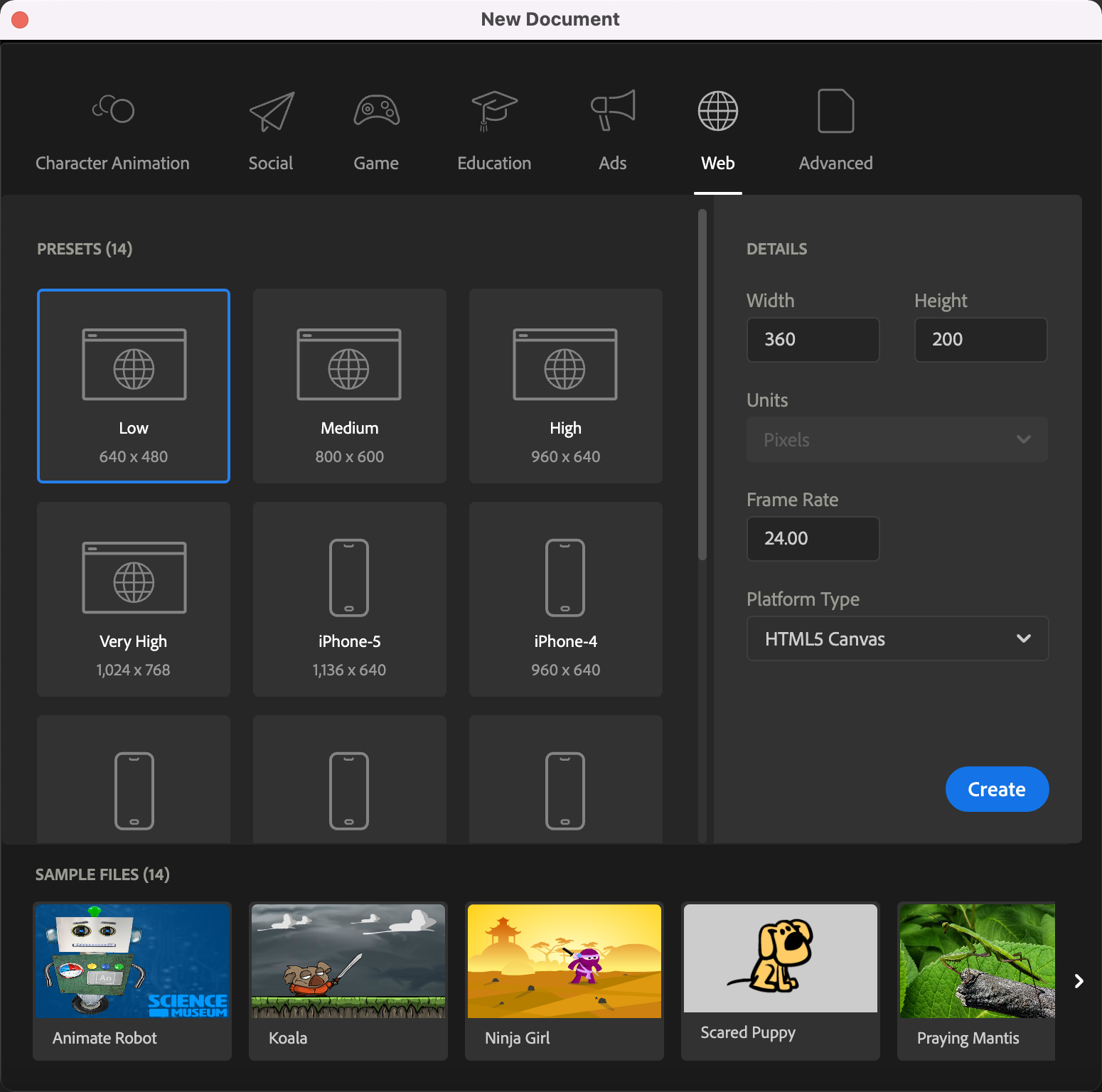Click the Height input field
This screenshot has width=1102, height=1092.
tap(981, 340)
